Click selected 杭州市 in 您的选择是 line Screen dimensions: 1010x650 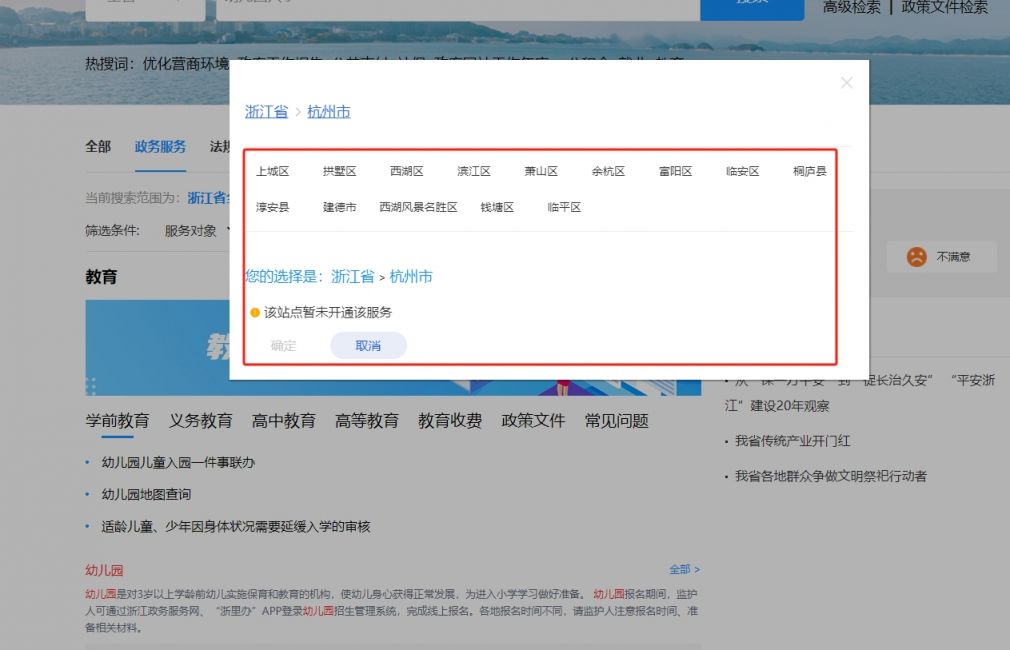point(411,276)
